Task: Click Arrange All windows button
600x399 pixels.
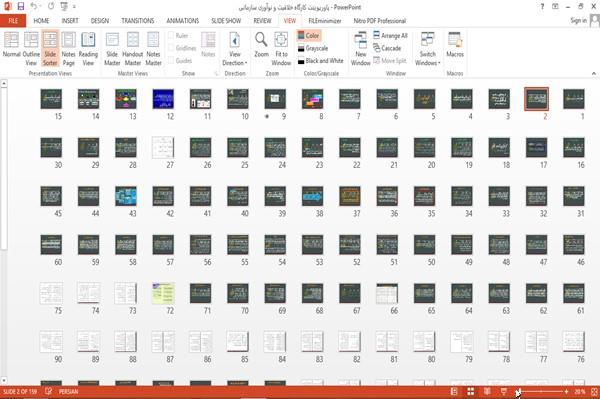Action: pos(390,36)
